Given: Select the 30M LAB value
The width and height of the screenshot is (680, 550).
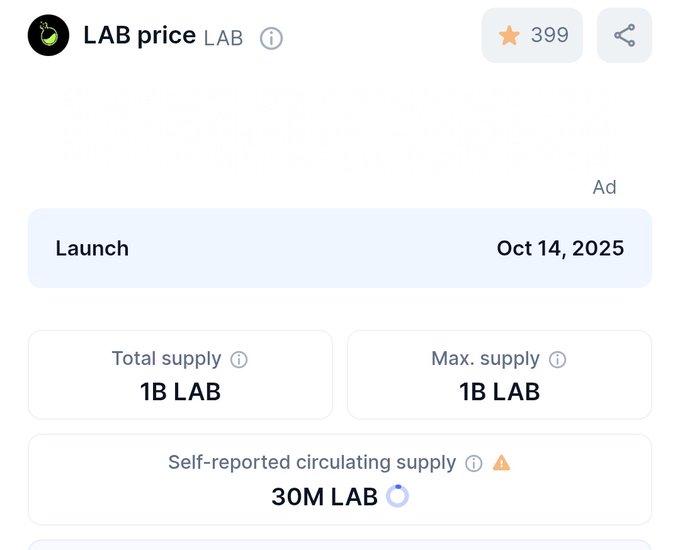Looking at the screenshot, I should [x=324, y=496].
